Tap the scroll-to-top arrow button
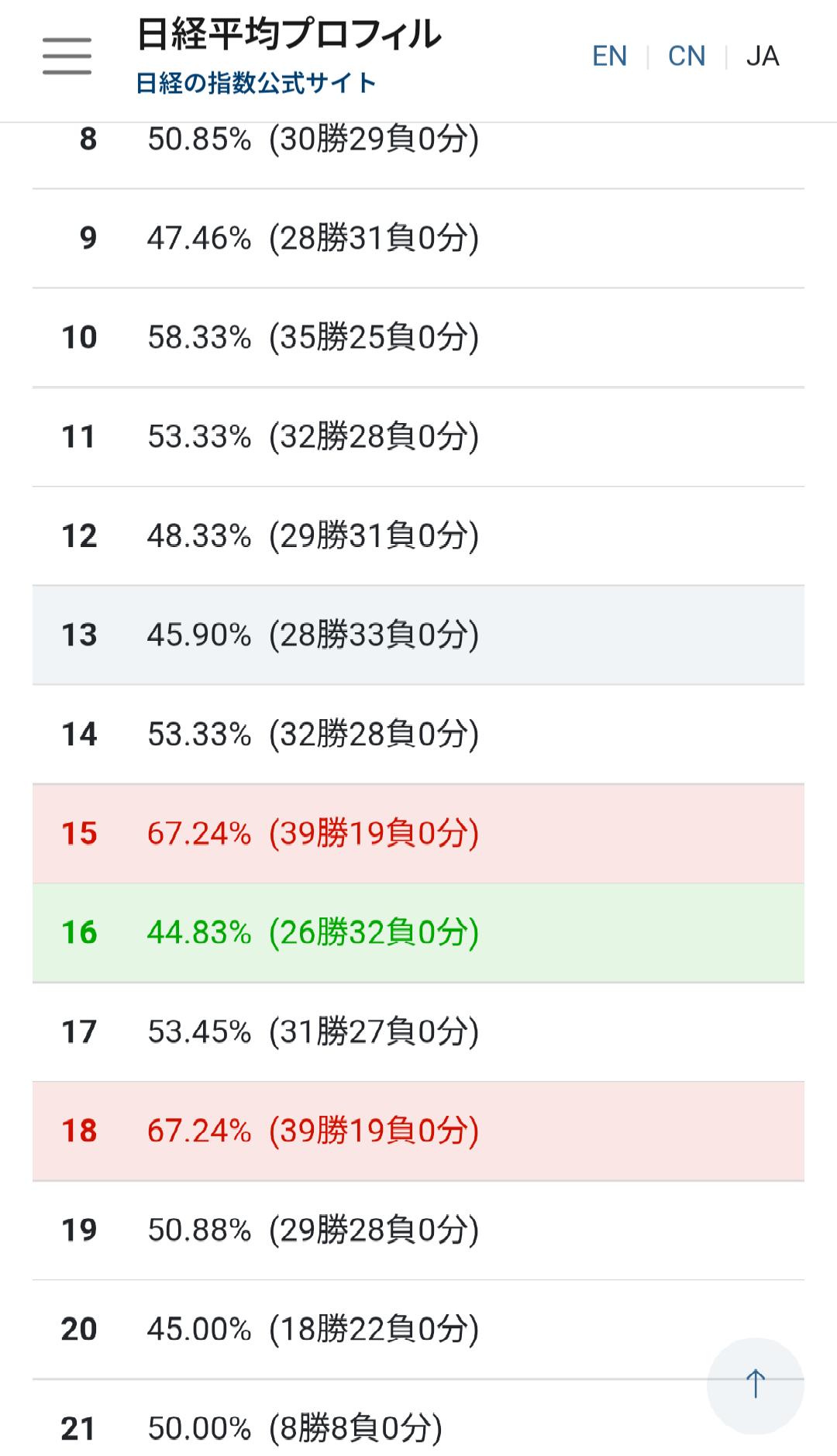Image resolution: width=837 pixels, height=1456 pixels. [755, 1384]
